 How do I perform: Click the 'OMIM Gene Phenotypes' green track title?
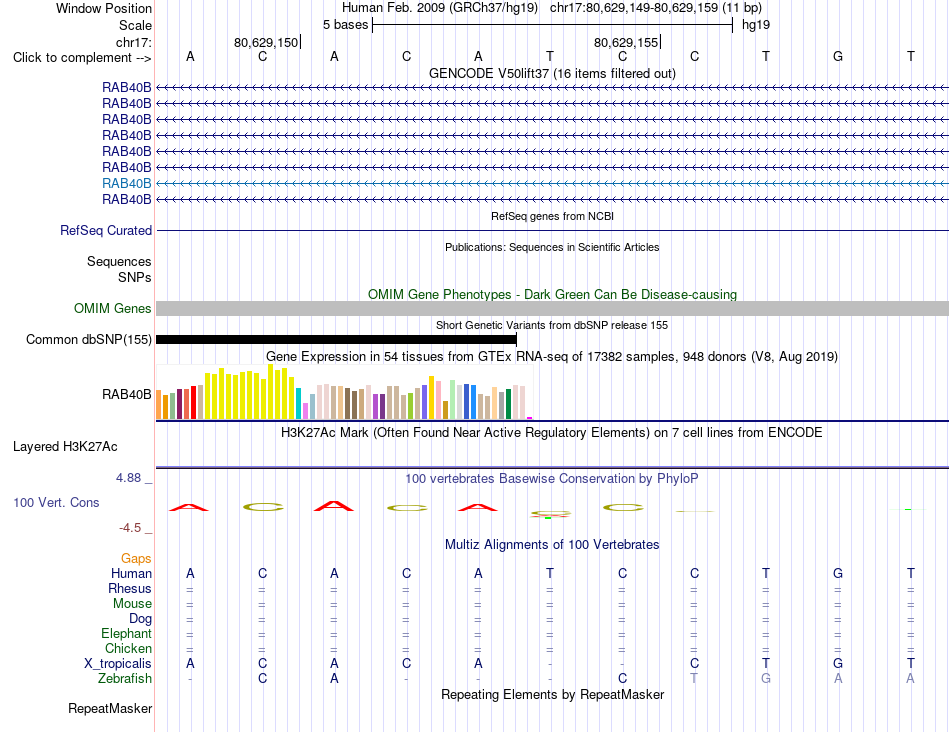pyautogui.click(x=552, y=294)
